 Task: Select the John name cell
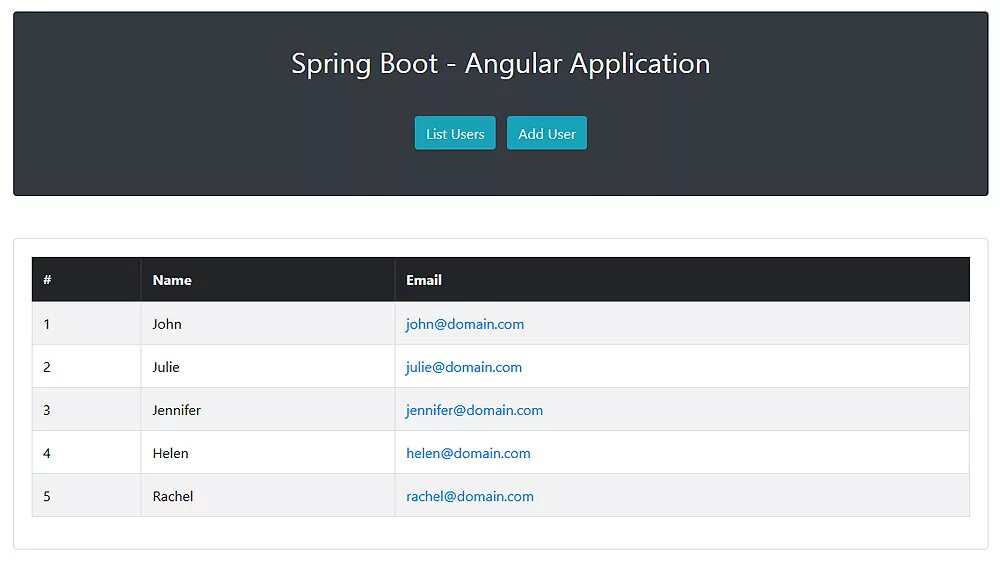click(167, 324)
